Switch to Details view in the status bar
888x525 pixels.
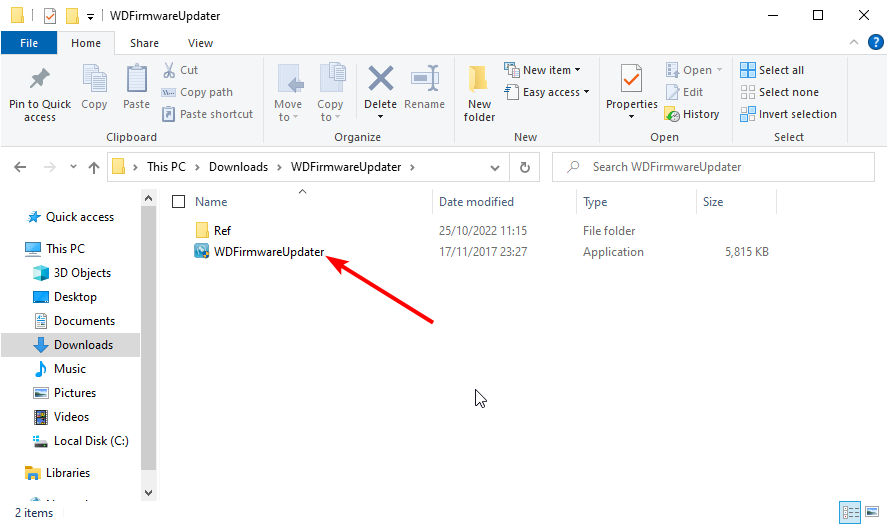[x=850, y=513]
